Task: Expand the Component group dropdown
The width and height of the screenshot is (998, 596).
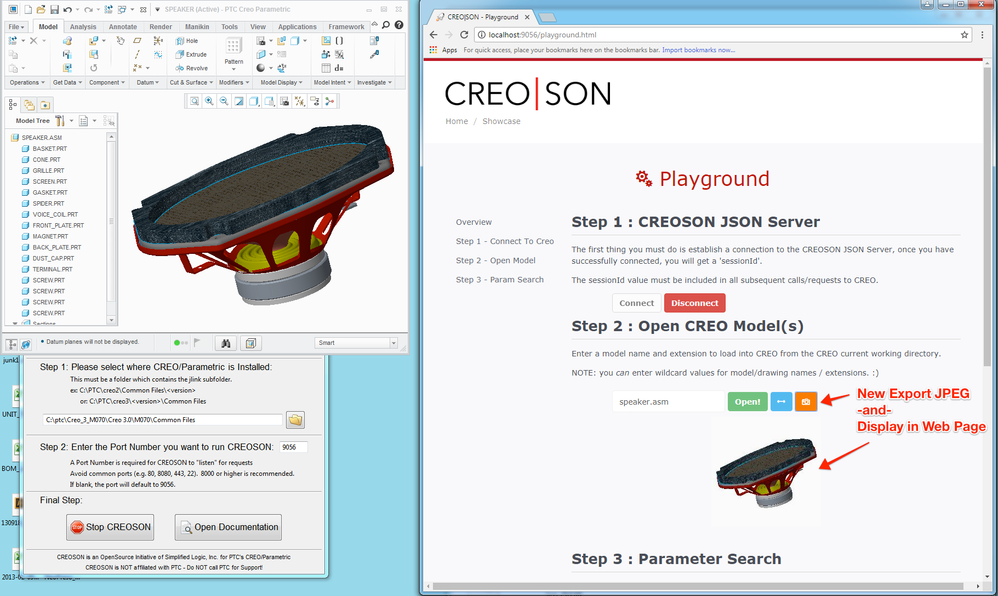Action: tap(107, 83)
